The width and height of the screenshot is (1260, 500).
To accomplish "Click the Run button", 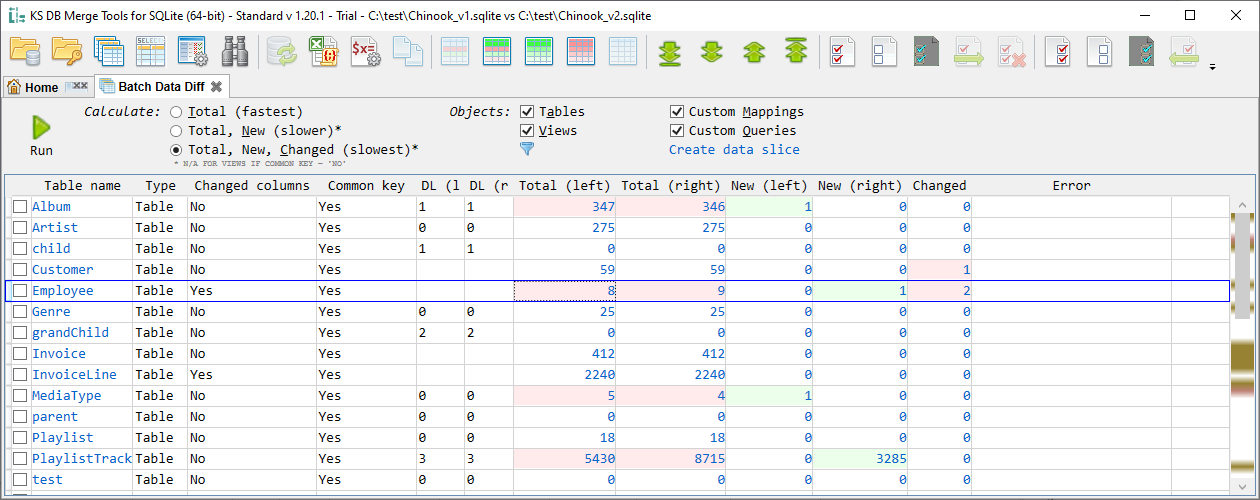I will [x=41, y=136].
